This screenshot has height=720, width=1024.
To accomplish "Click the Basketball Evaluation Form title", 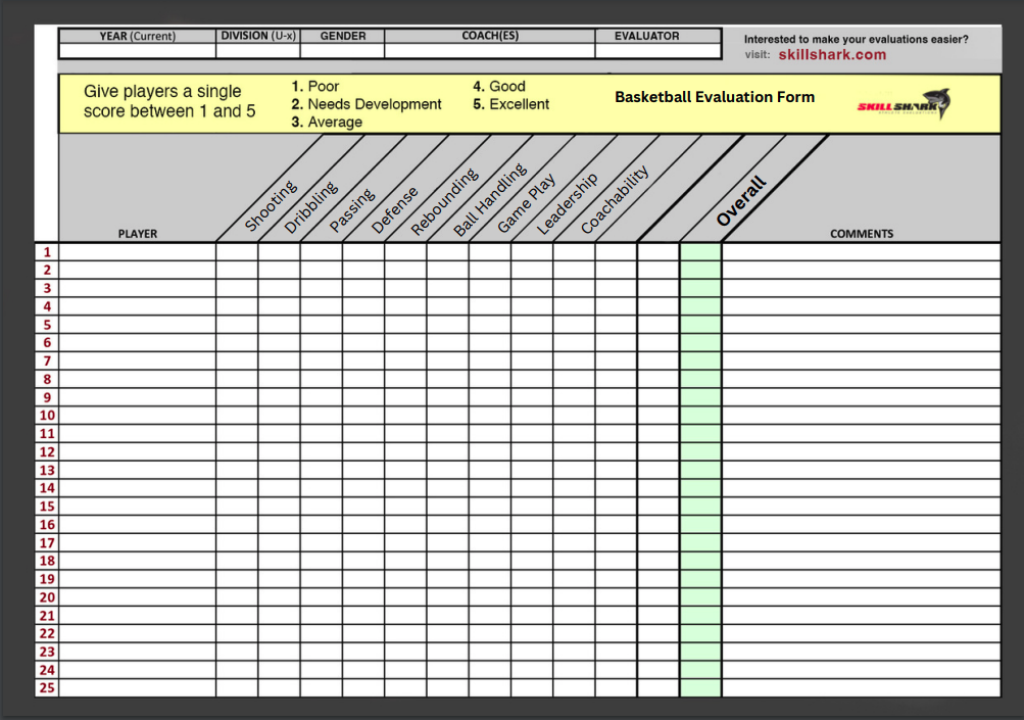I will coord(714,97).
